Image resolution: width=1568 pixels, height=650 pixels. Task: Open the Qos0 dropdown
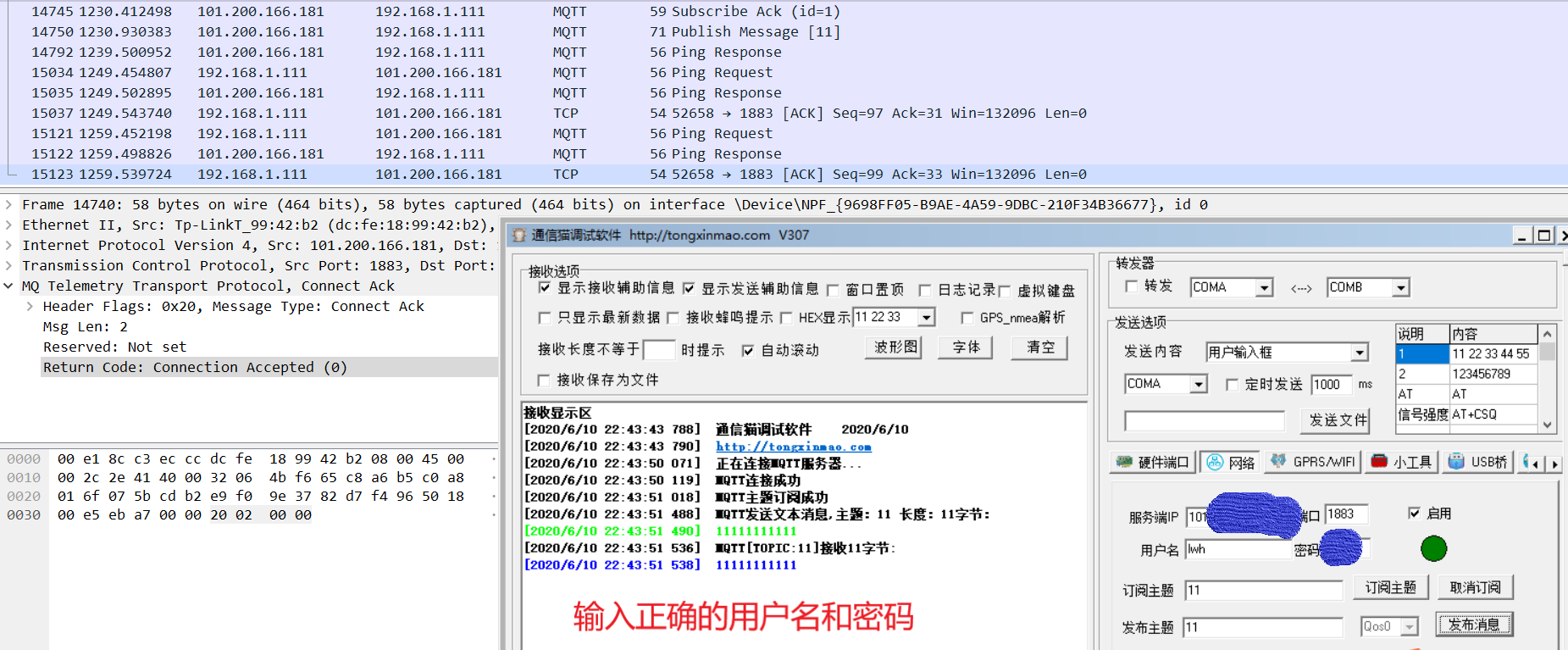point(1410,627)
